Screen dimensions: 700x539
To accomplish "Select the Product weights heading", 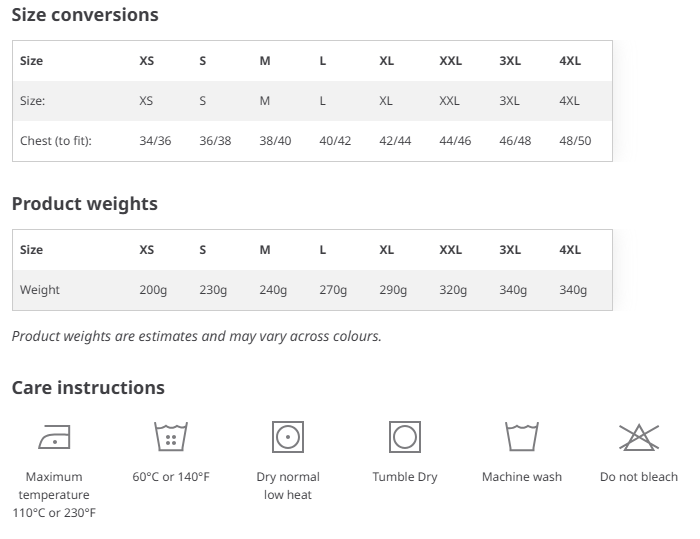I will click(x=85, y=204).
